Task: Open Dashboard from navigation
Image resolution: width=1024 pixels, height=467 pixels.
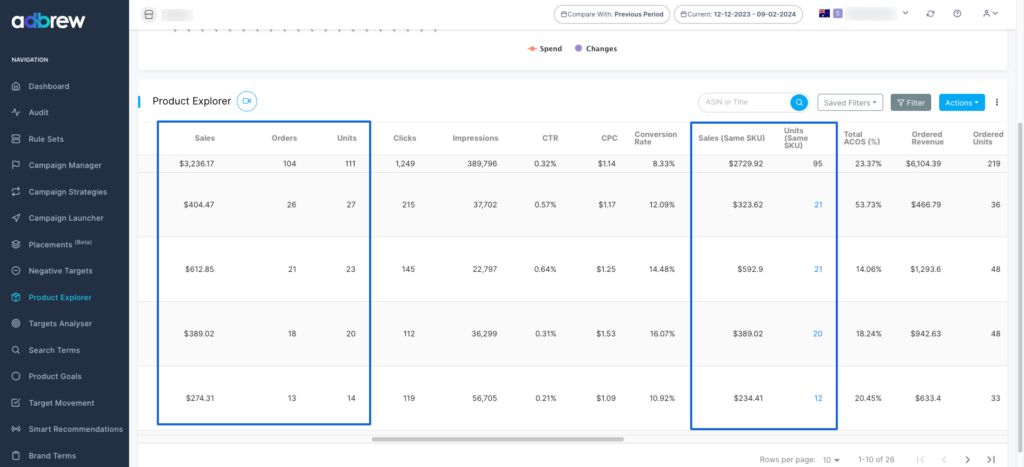Action: (x=49, y=86)
